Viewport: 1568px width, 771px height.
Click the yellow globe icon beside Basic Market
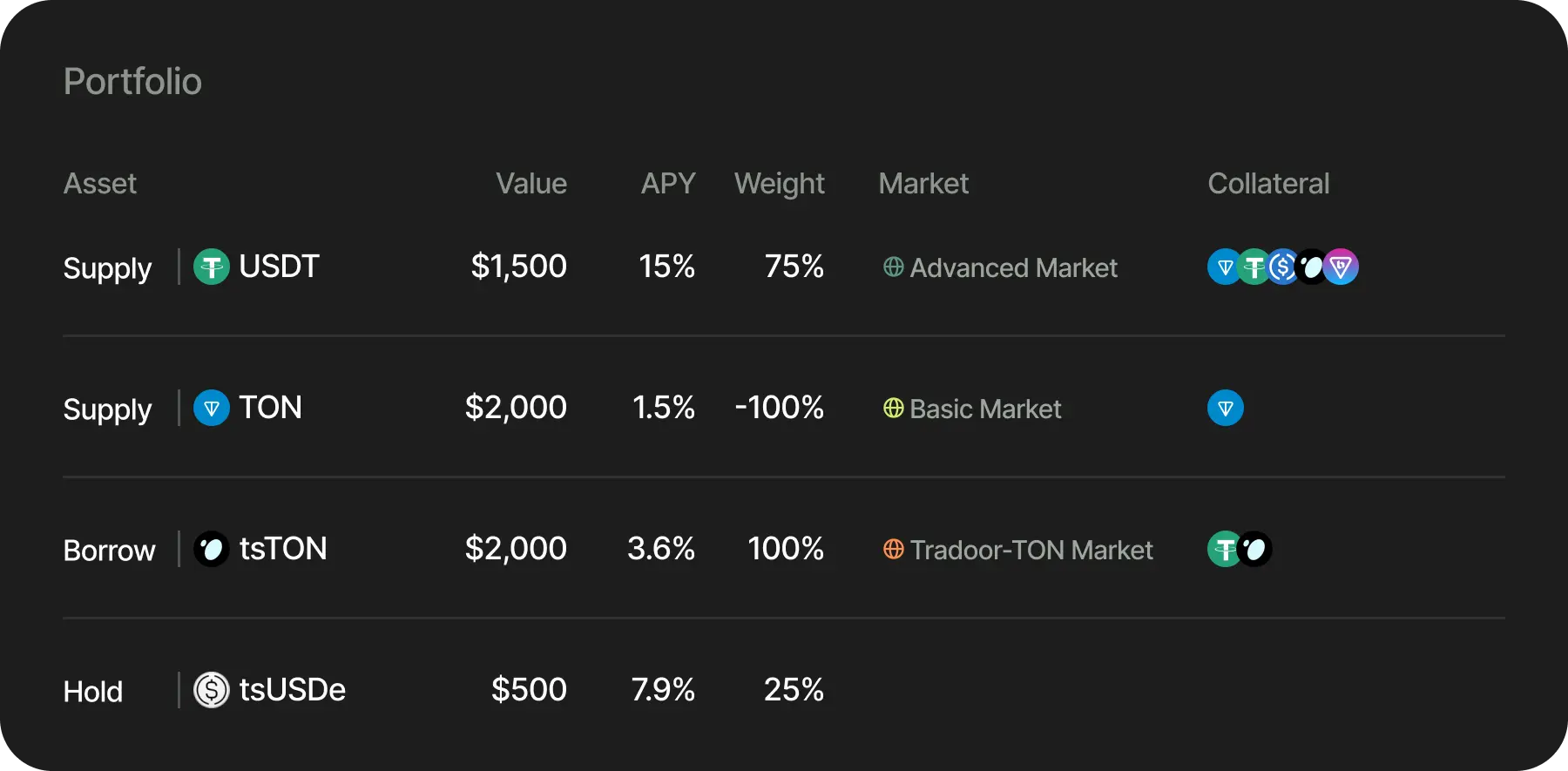pos(893,408)
